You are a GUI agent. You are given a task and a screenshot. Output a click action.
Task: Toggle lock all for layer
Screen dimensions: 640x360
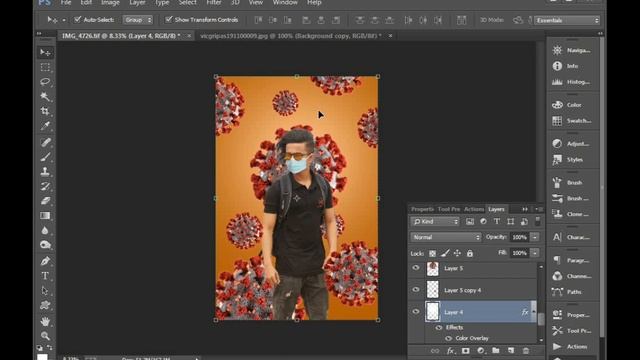coord(470,253)
